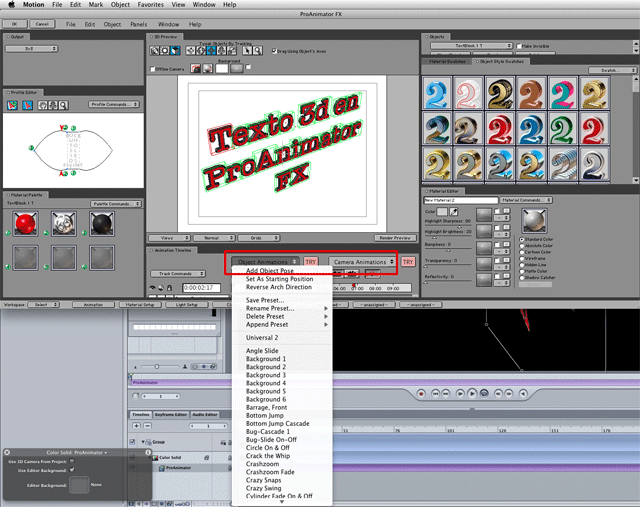The image size is (640, 507).
Task: Expand the Palette Commands dropdown
Action: pyautogui.click(x=116, y=202)
